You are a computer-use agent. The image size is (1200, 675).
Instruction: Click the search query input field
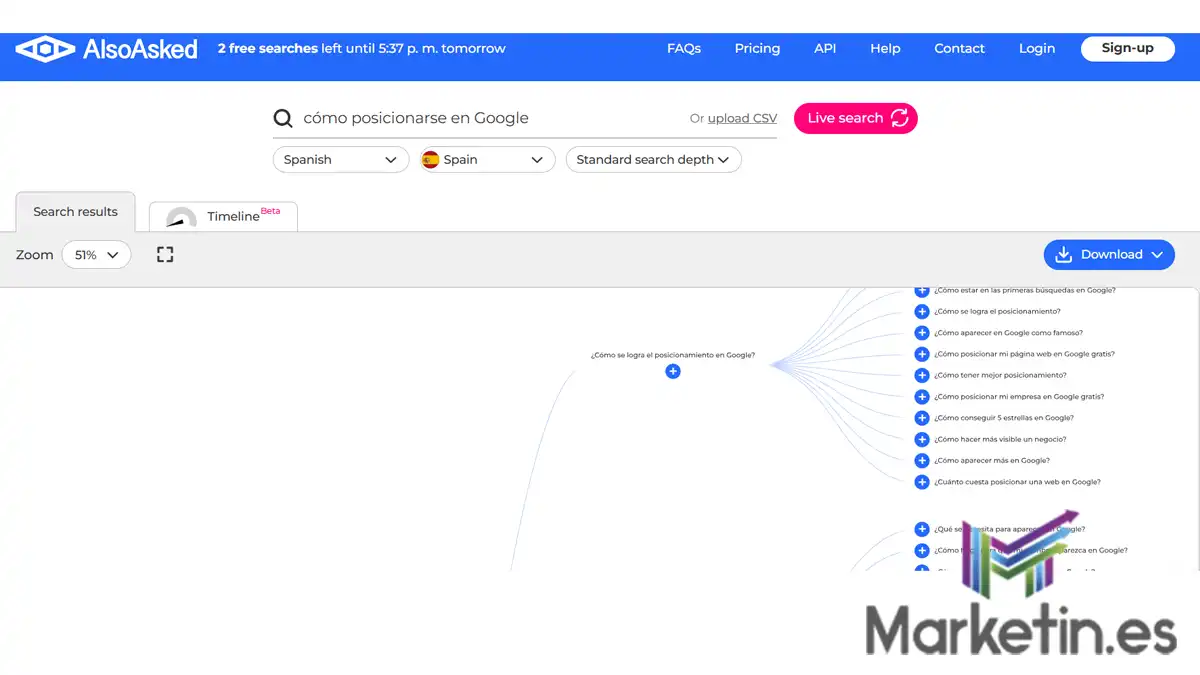click(x=450, y=118)
